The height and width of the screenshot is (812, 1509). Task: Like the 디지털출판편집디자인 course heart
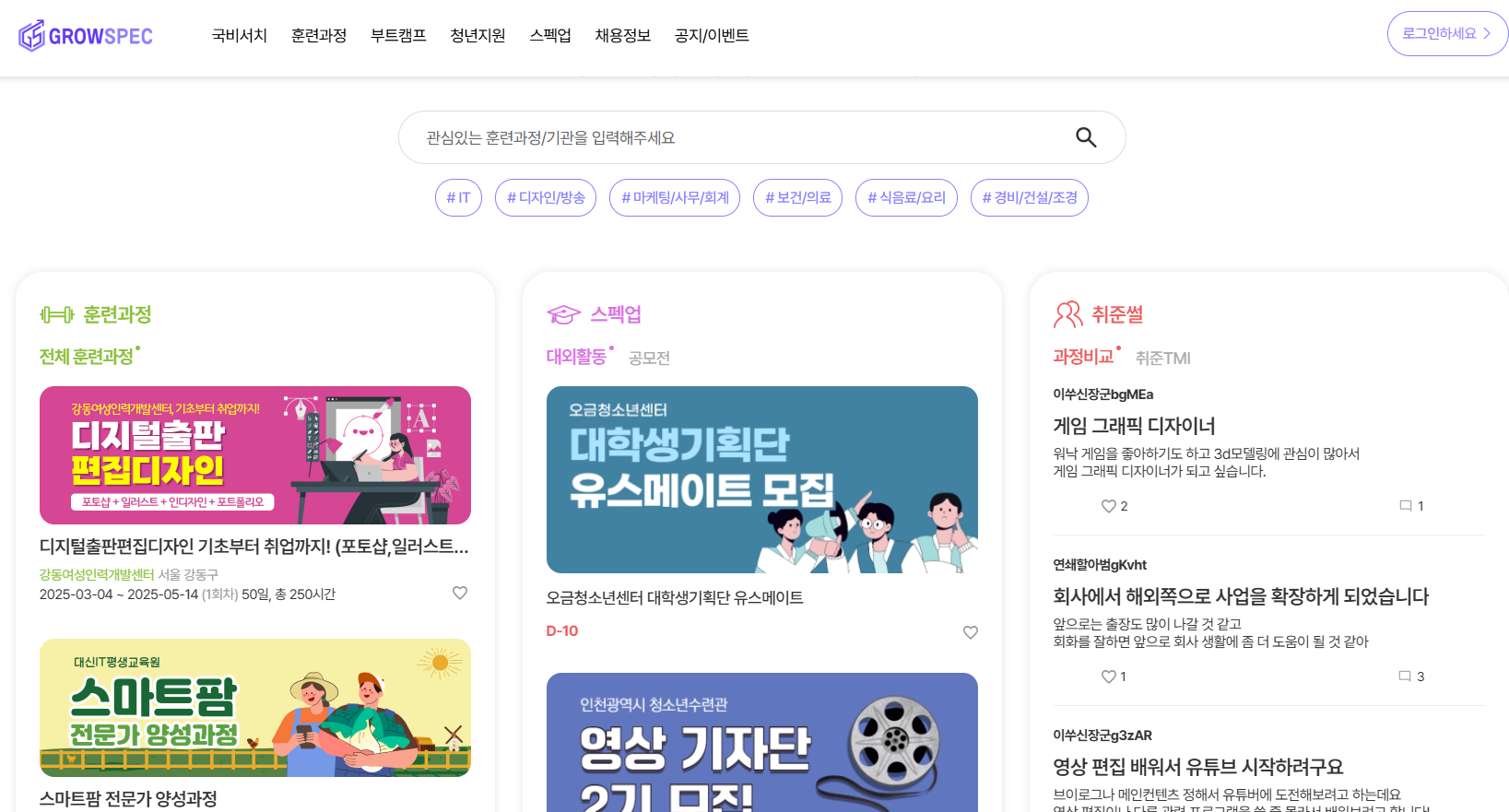pos(460,593)
